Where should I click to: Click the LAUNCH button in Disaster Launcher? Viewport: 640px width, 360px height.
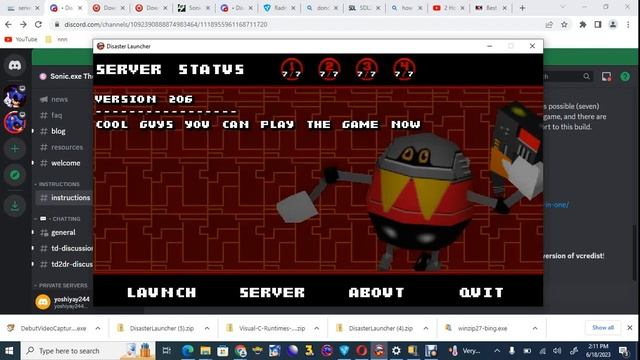(162, 292)
